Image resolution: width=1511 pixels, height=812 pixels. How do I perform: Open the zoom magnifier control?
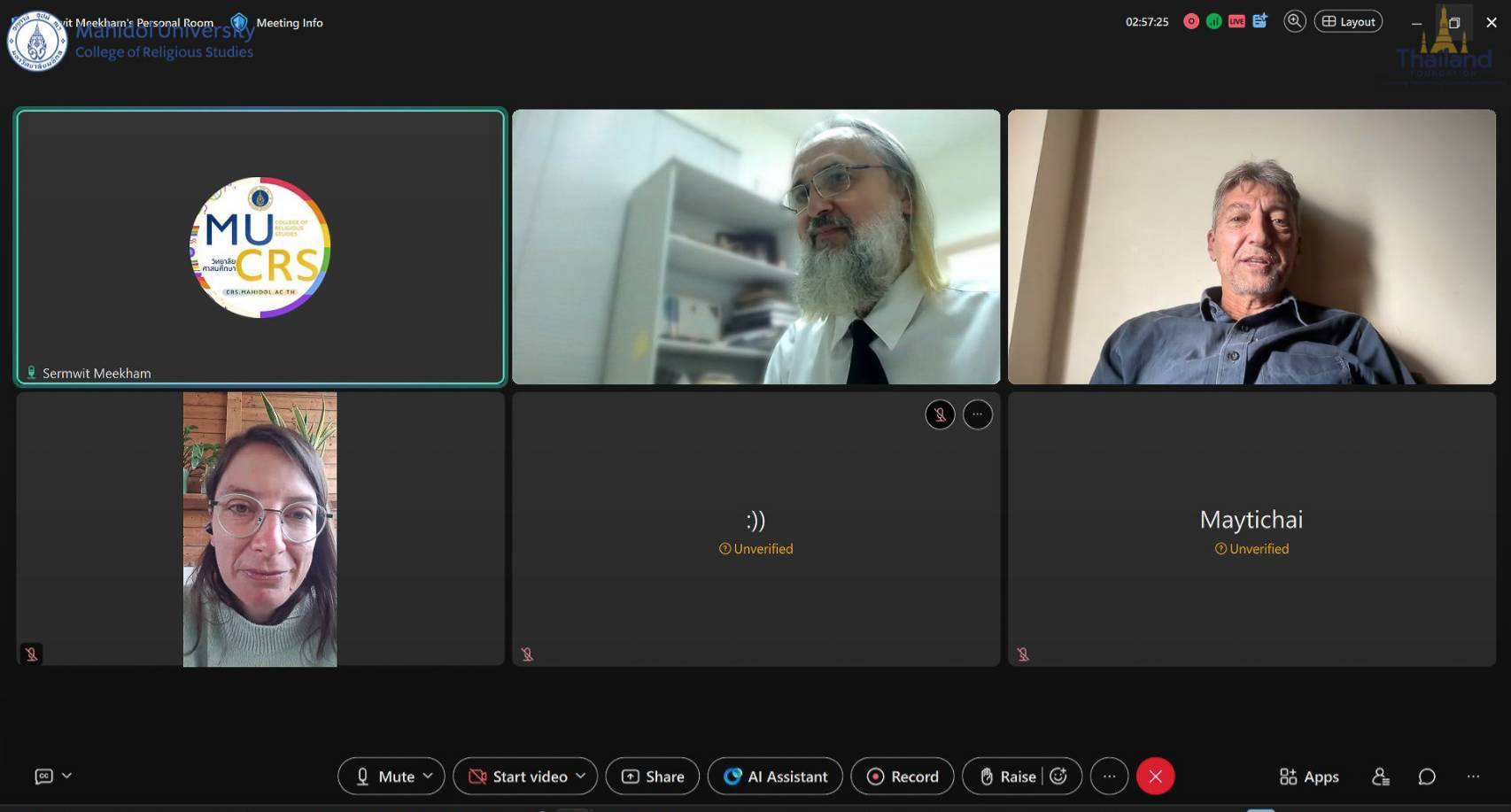pos(1294,21)
